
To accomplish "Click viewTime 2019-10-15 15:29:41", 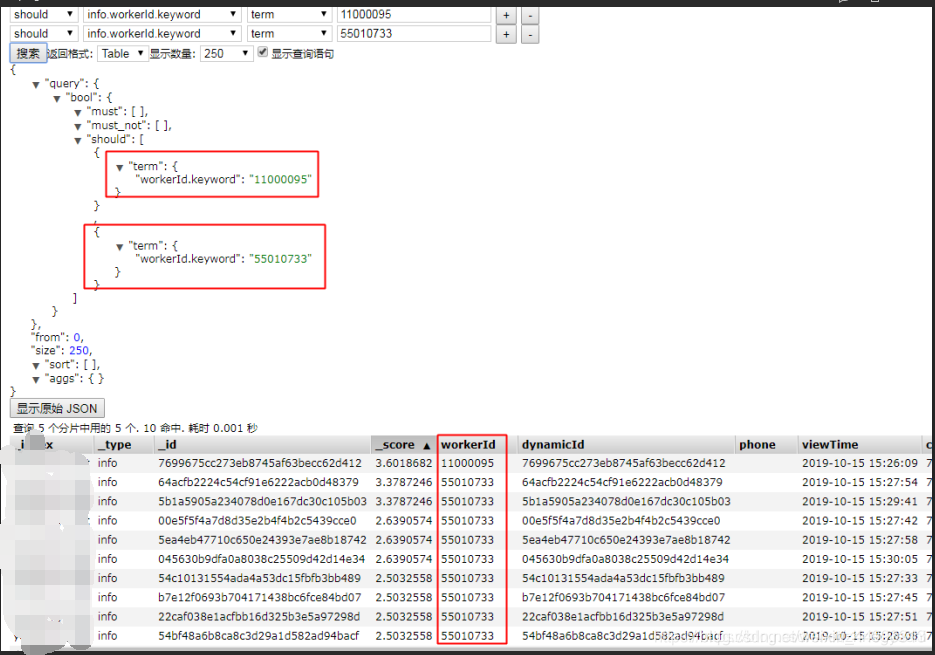I will pyautogui.click(x=860, y=501).
